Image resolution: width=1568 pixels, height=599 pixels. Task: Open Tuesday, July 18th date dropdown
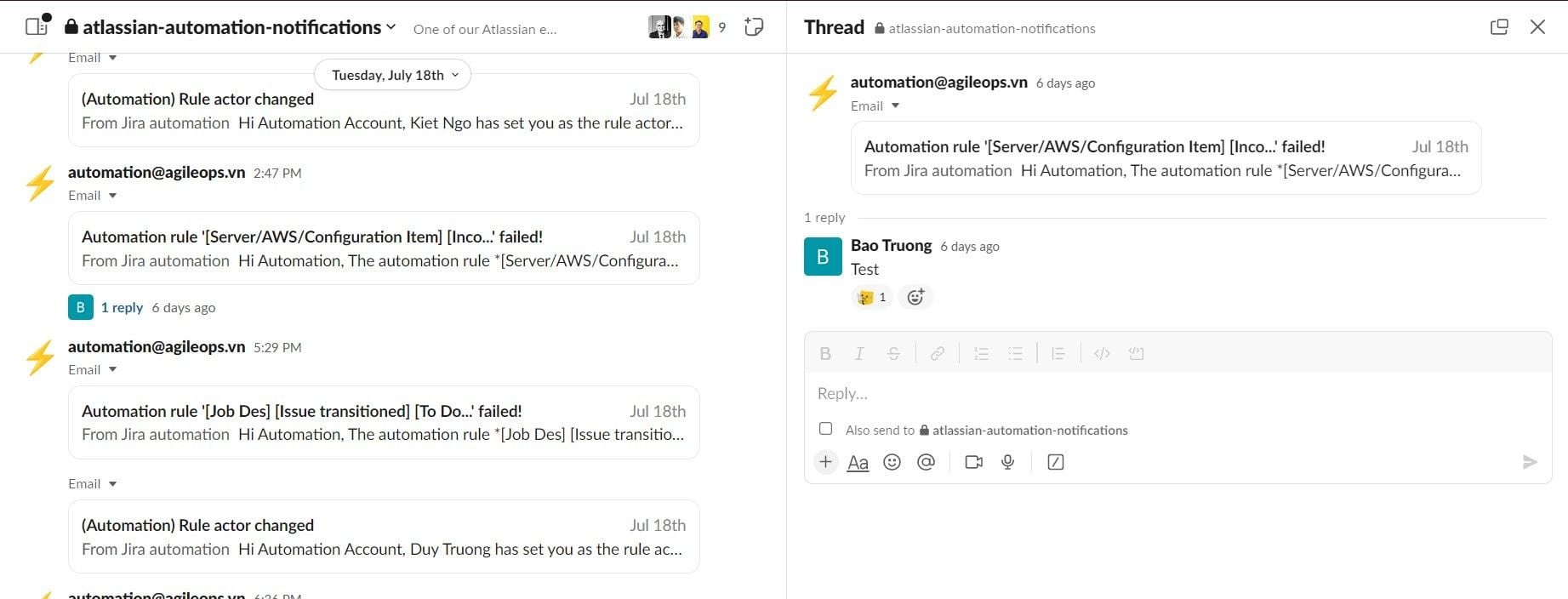(392, 75)
